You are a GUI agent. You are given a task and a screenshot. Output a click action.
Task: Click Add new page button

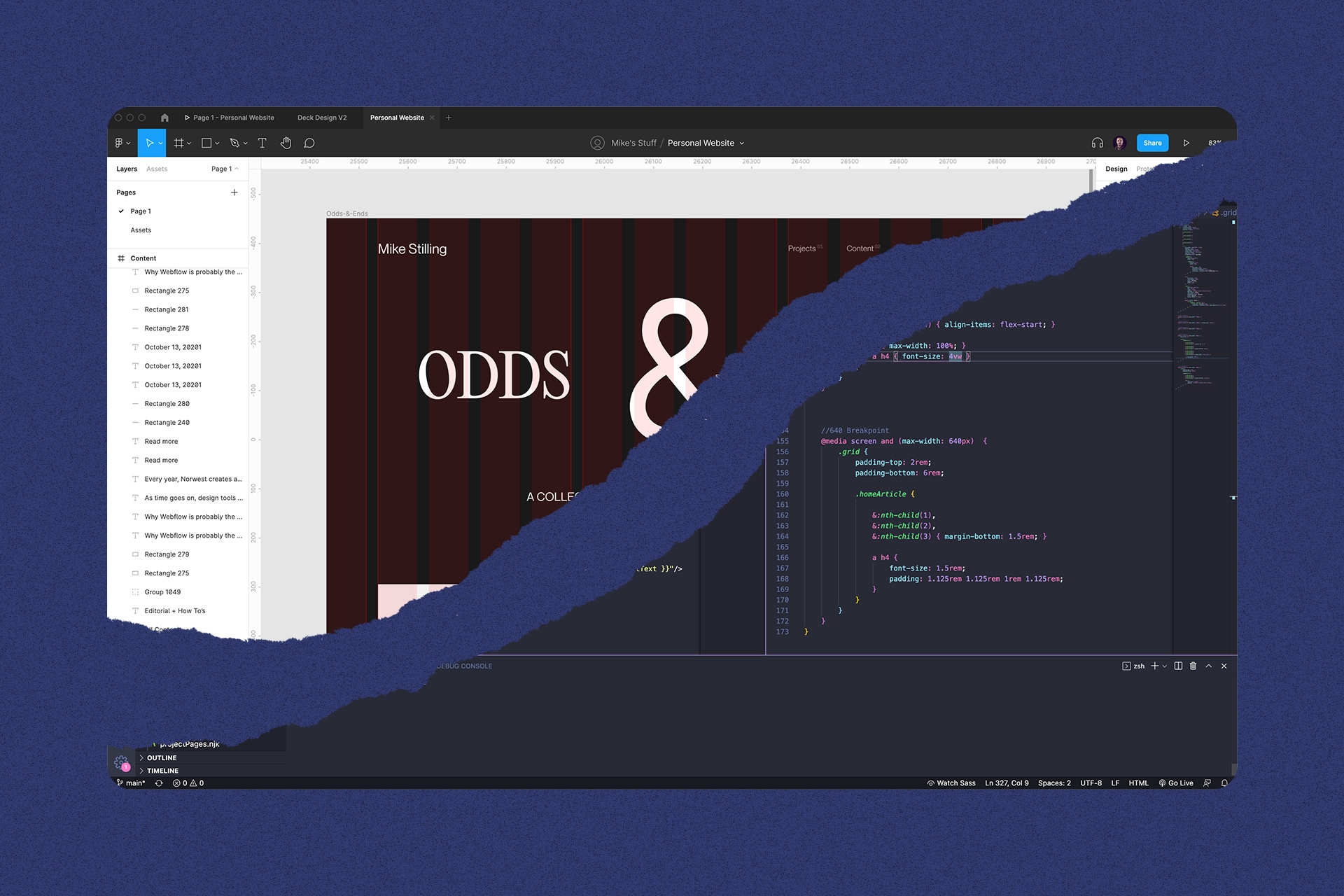click(x=234, y=191)
